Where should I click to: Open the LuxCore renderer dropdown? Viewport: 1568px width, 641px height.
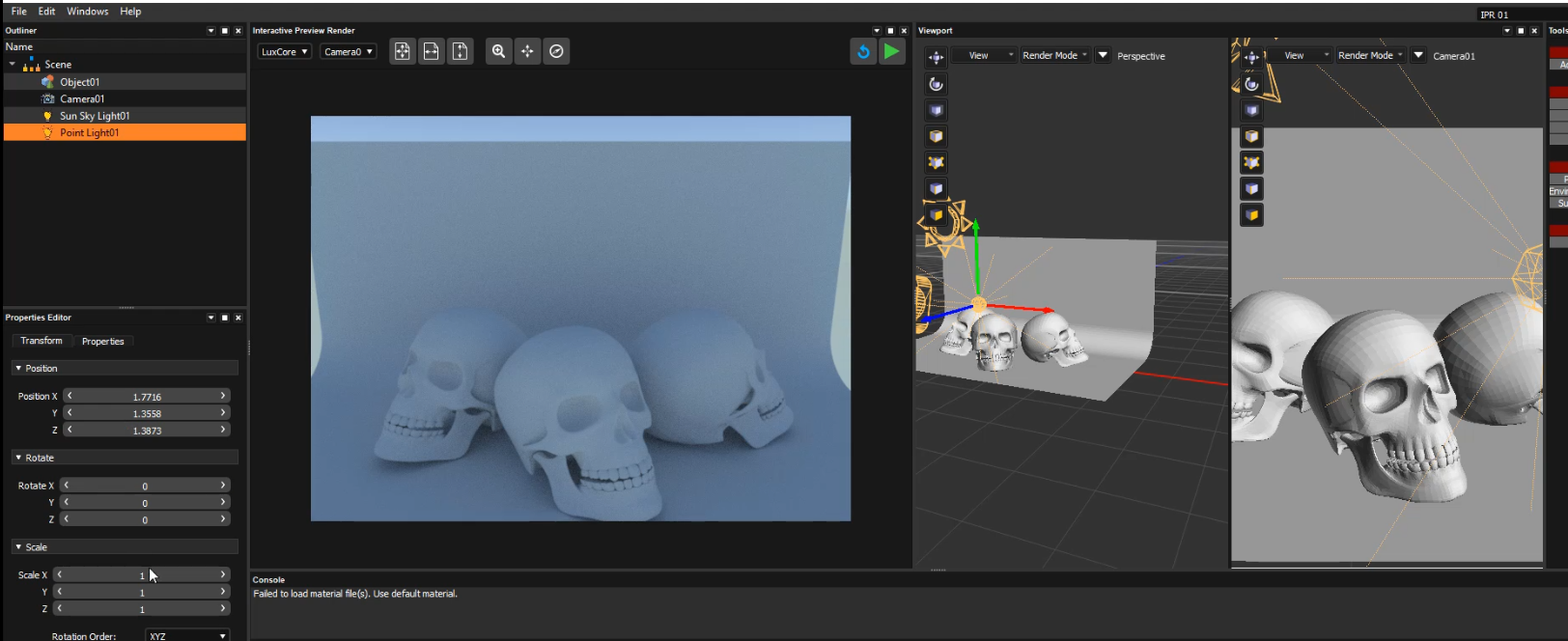point(284,52)
